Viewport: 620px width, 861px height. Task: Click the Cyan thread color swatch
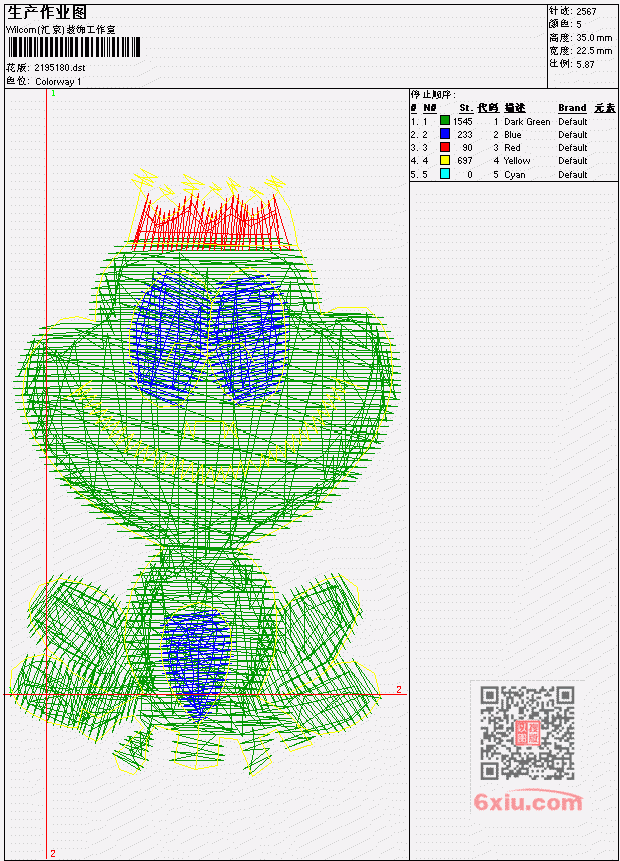445,174
